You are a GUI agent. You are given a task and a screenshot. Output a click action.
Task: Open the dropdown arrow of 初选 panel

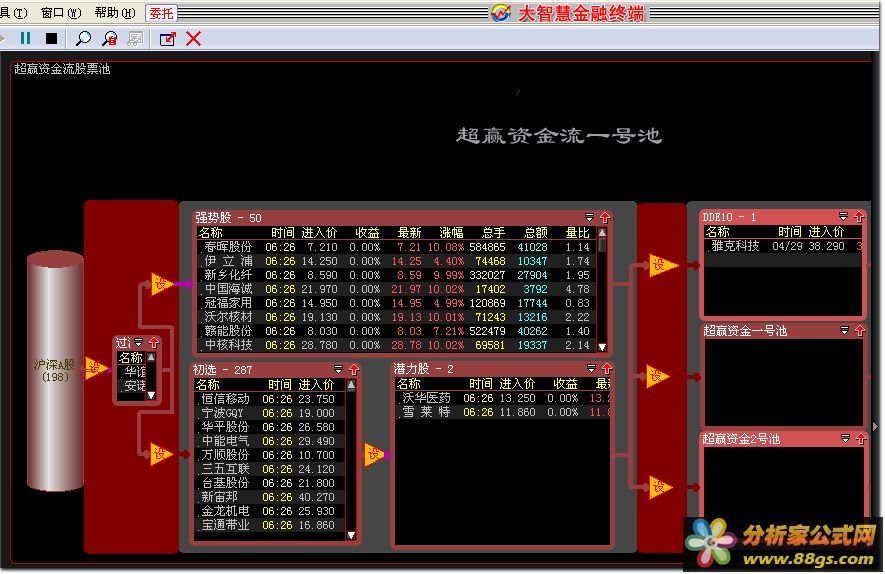click(338, 369)
